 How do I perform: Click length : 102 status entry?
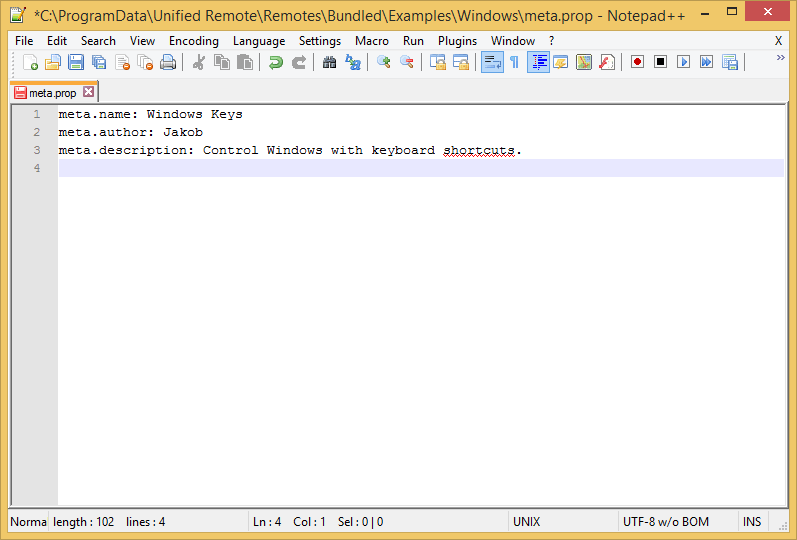point(83,522)
